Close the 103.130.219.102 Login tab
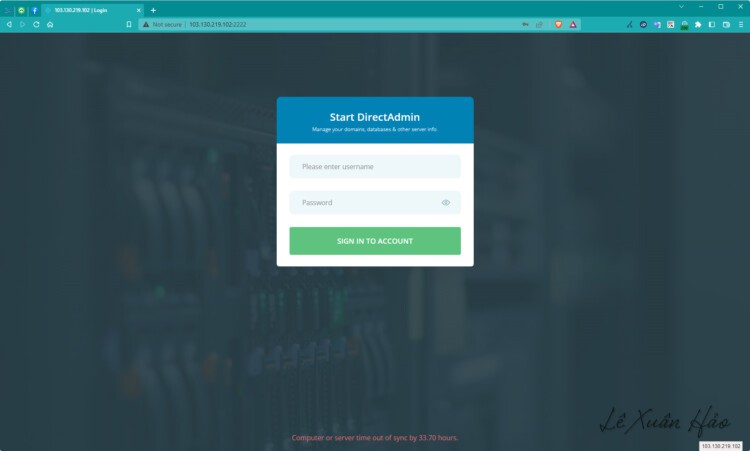 (139, 10)
